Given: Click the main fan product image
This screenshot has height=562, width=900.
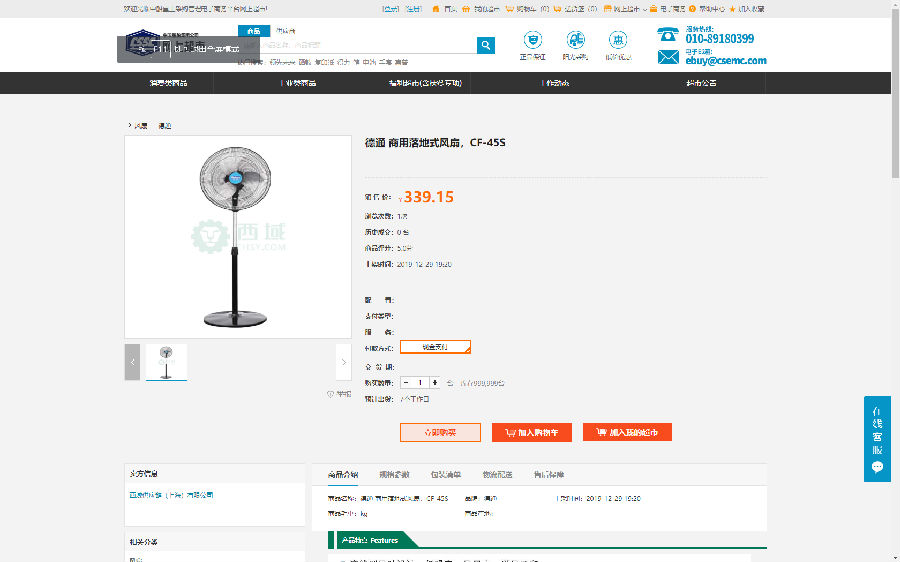Looking at the screenshot, I should [238, 237].
